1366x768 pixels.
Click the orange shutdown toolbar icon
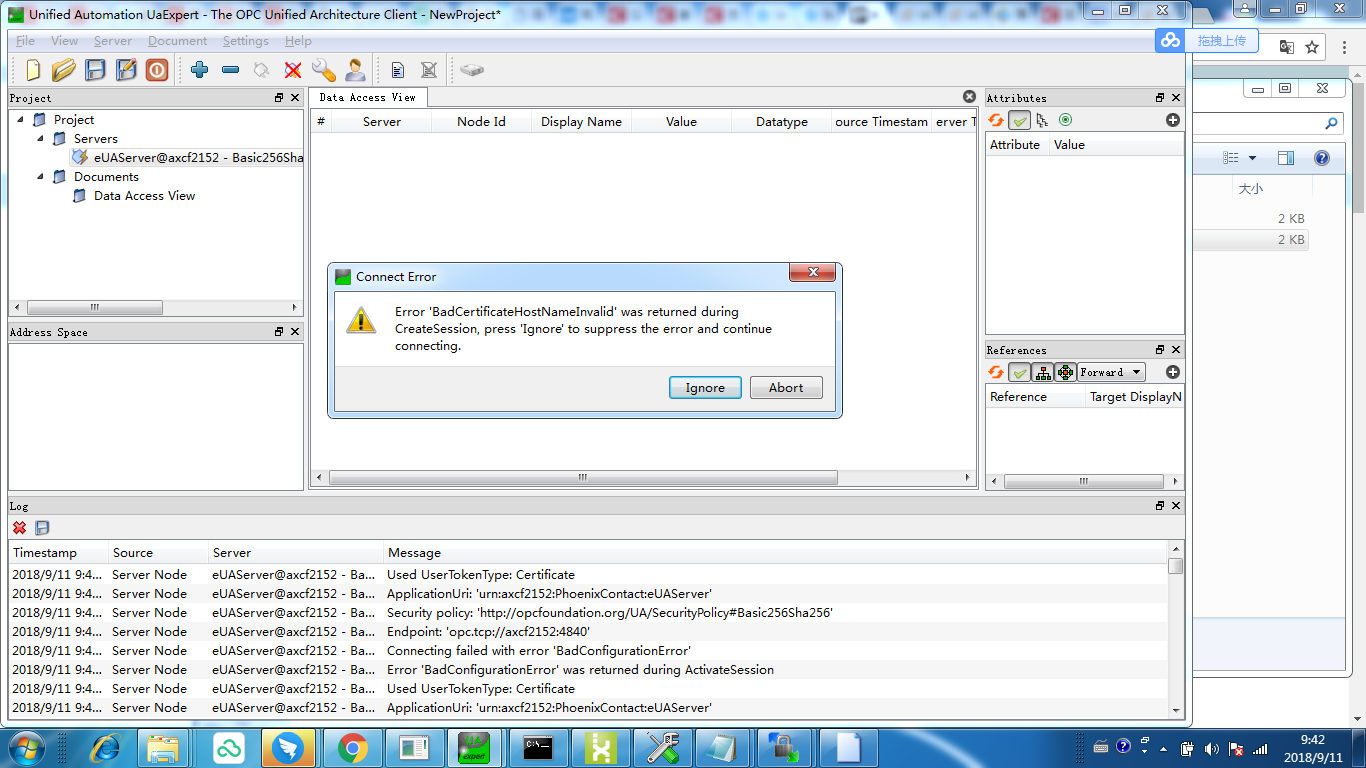tap(157, 70)
